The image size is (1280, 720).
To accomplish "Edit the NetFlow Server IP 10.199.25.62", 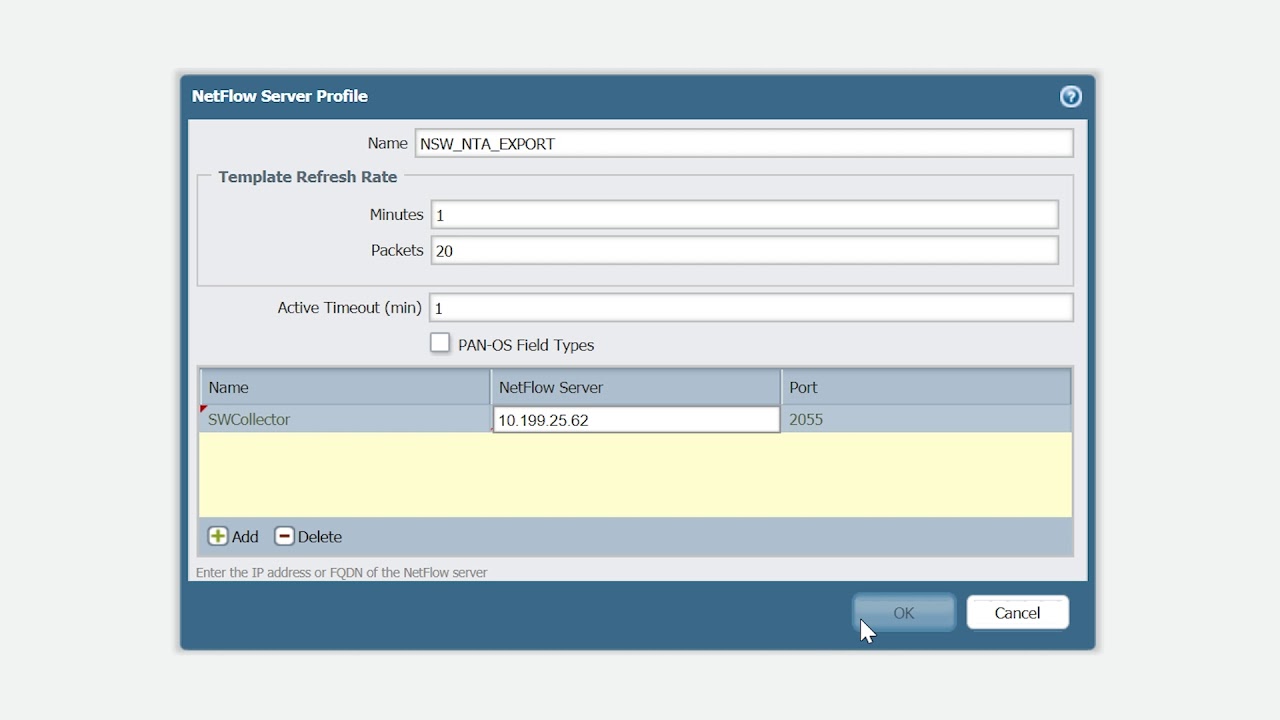I will click(x=636, y=420).
